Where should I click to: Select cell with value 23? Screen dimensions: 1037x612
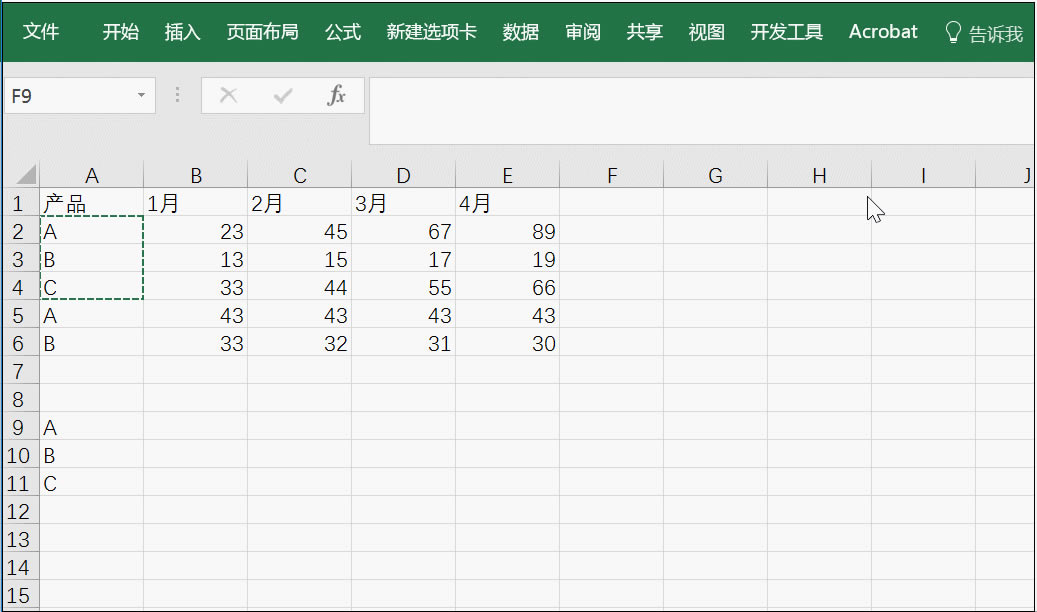pos(196,231)
